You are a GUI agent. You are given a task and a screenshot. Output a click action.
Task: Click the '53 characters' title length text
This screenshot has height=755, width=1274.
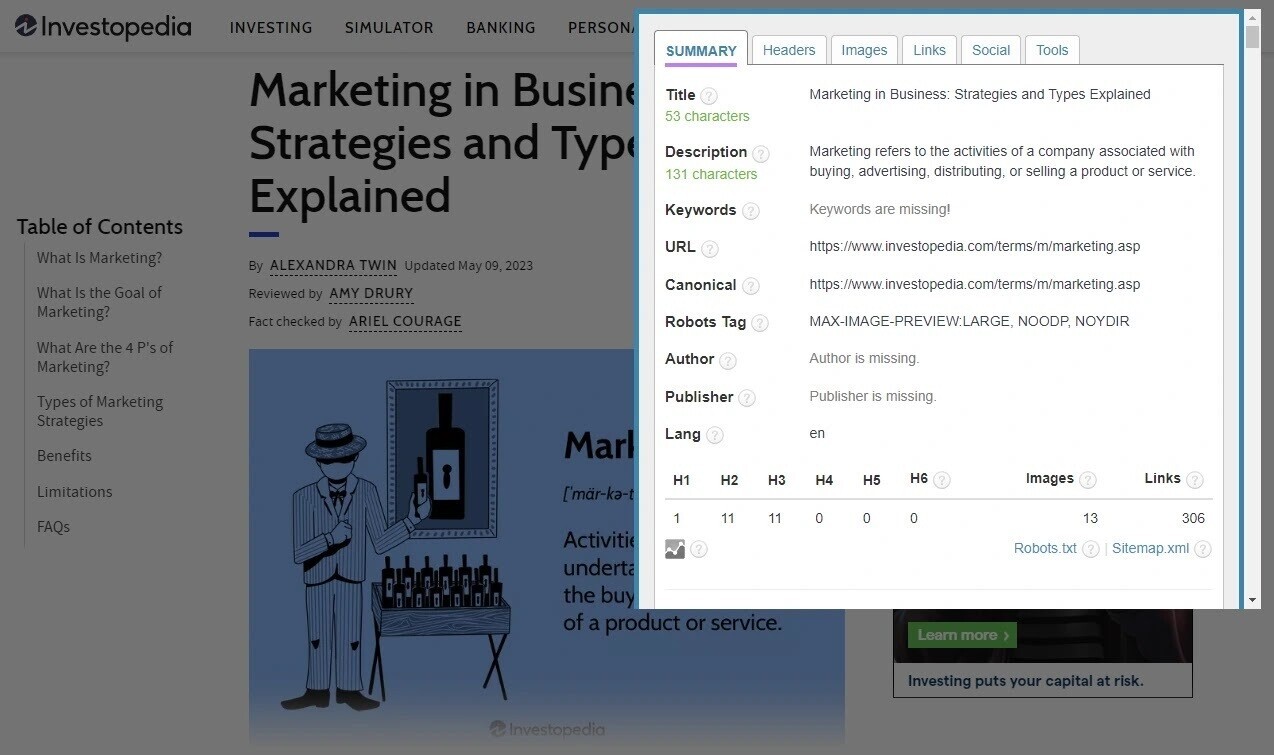point(707,116)
